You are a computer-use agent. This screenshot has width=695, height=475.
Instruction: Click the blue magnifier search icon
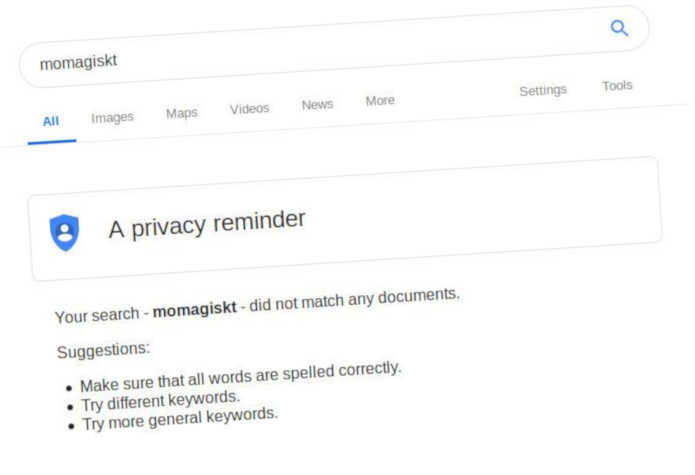[620, 28]
